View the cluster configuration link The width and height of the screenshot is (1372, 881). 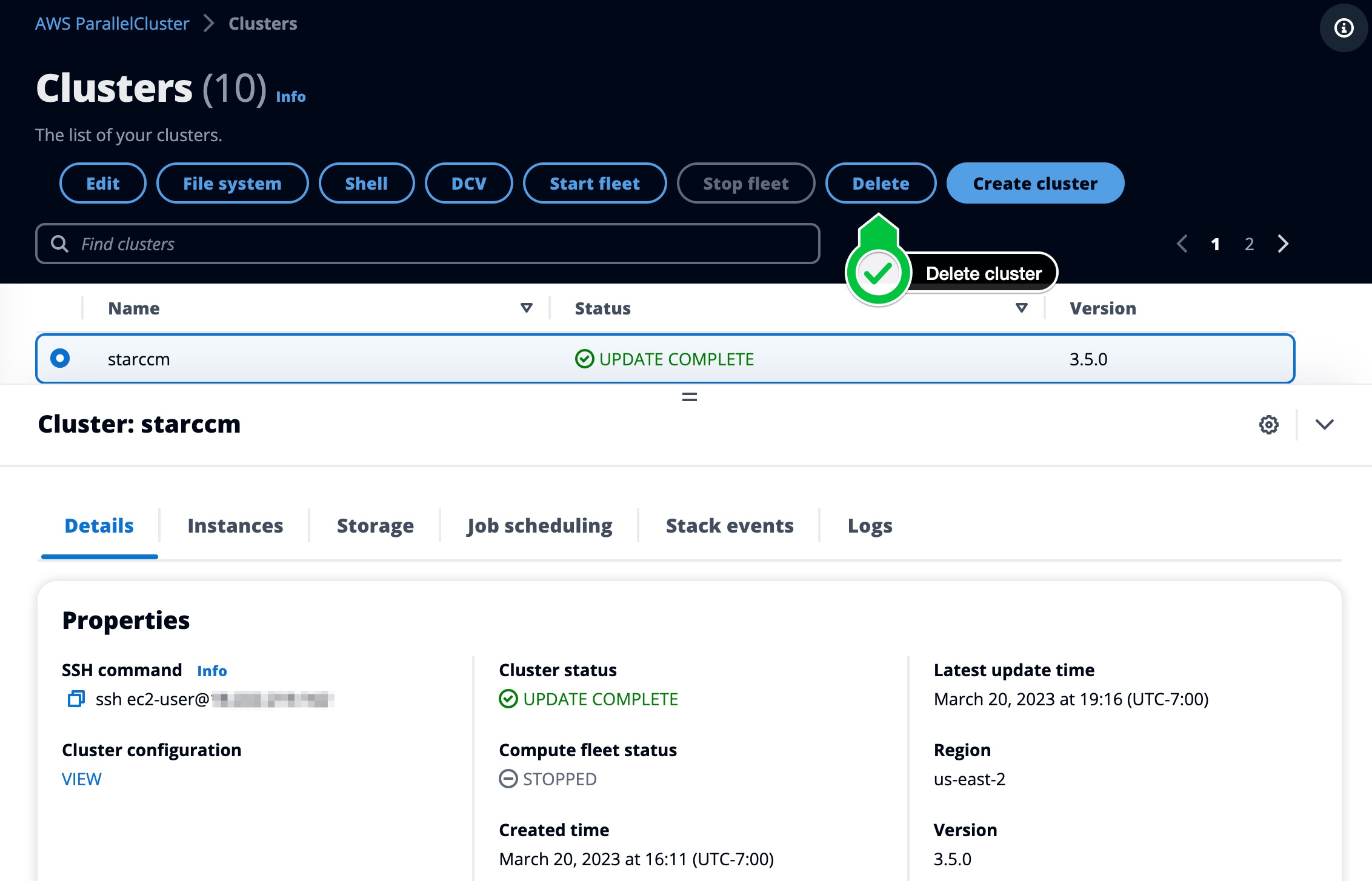point(82,779)
